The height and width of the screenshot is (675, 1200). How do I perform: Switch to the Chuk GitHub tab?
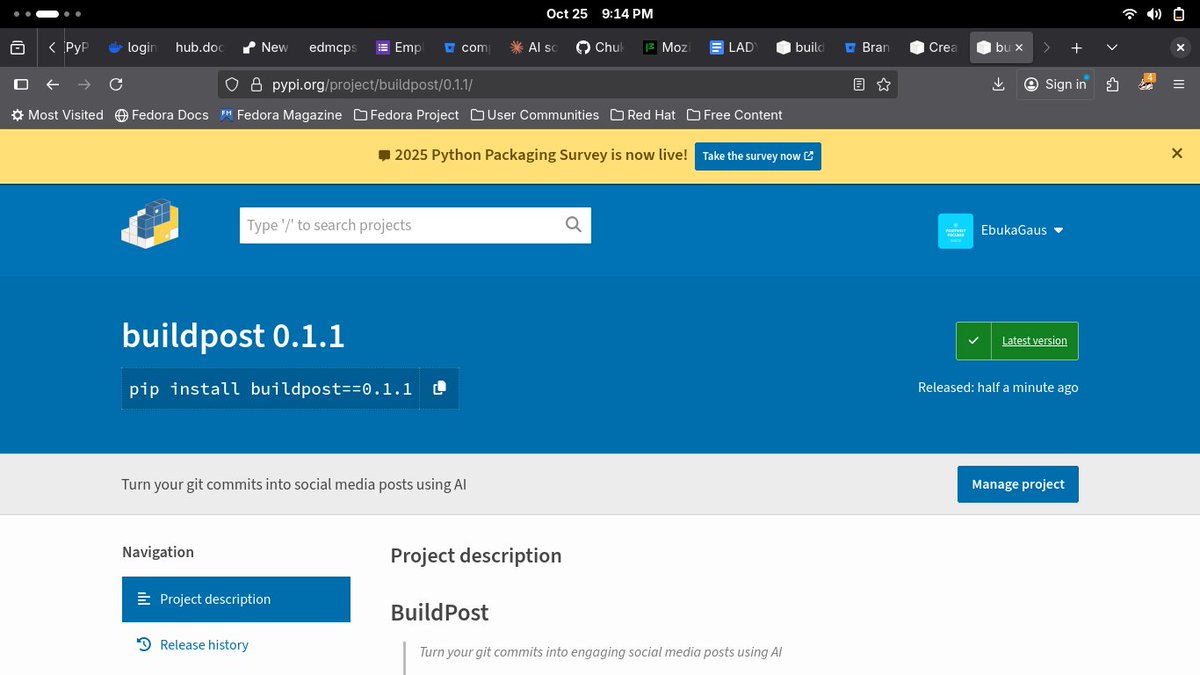click(x=600, y=47)
